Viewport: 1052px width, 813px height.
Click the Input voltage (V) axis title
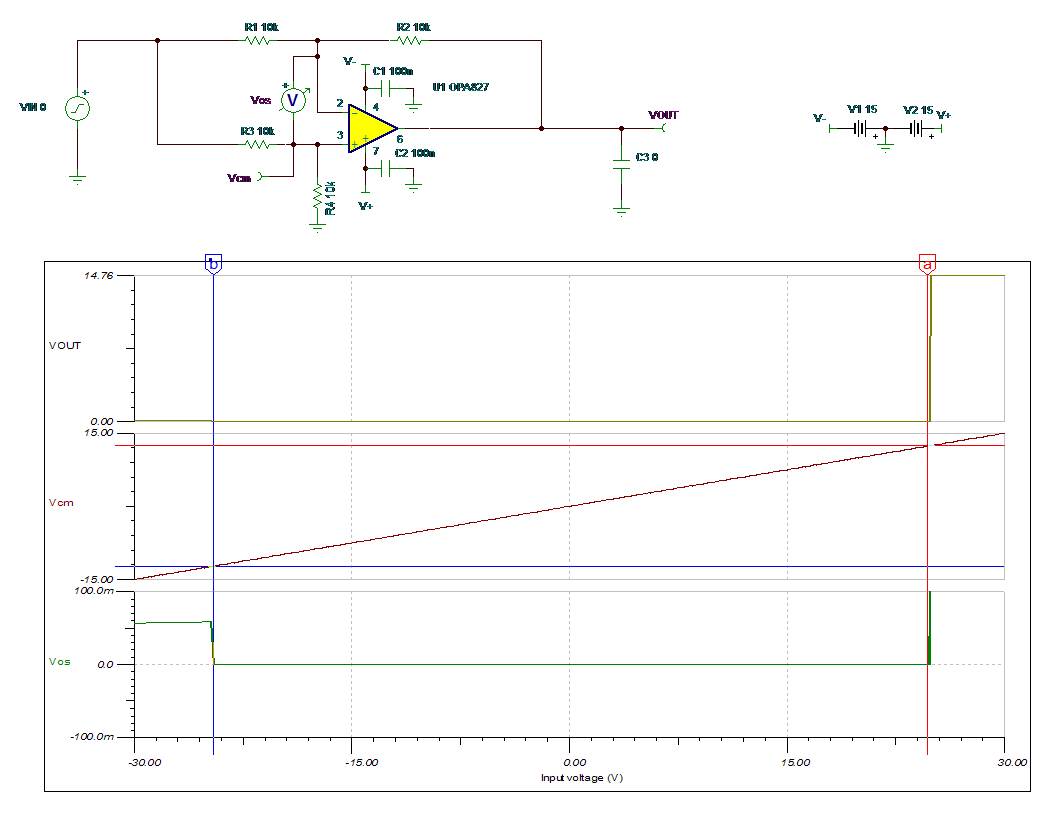click(582, 778)
